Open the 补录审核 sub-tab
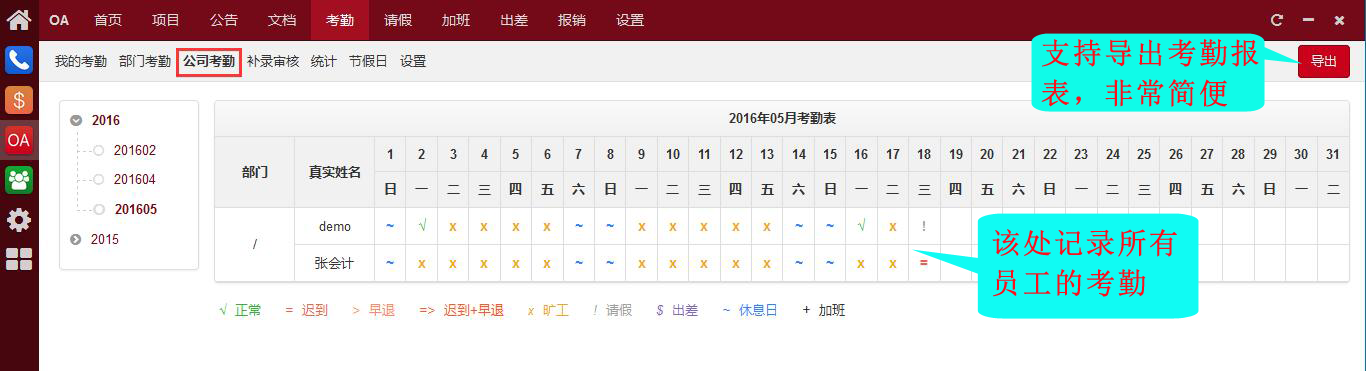Image resolution: width=1366 pixels, height=371 pixels. 273,61
